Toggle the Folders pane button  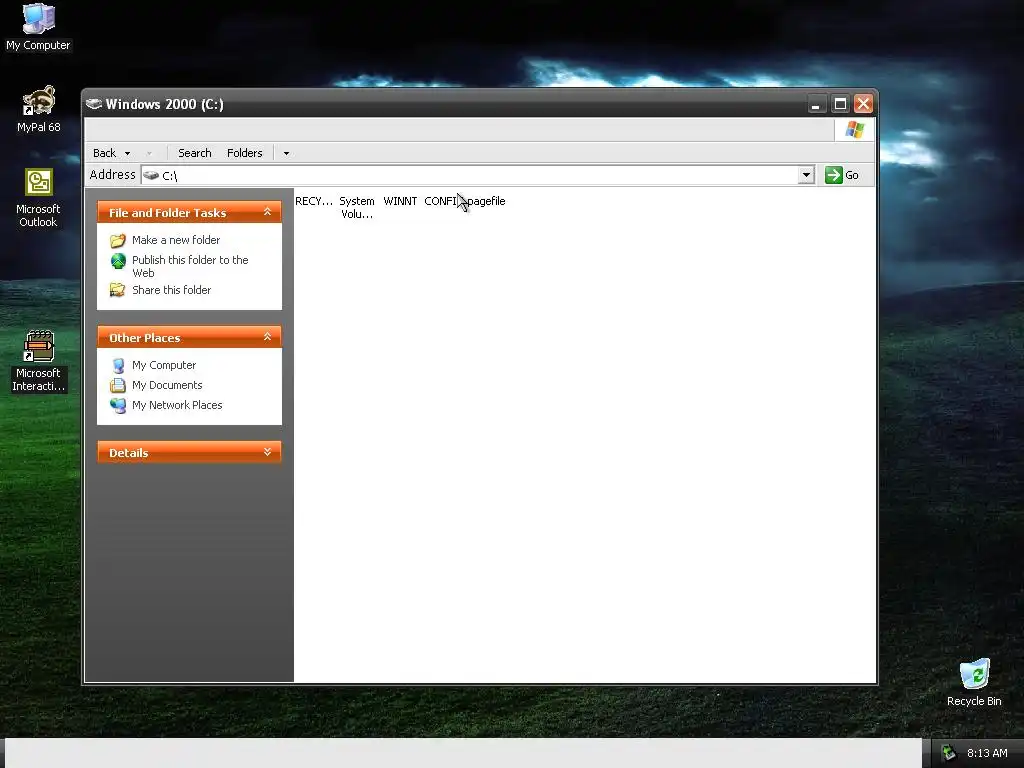244,153
